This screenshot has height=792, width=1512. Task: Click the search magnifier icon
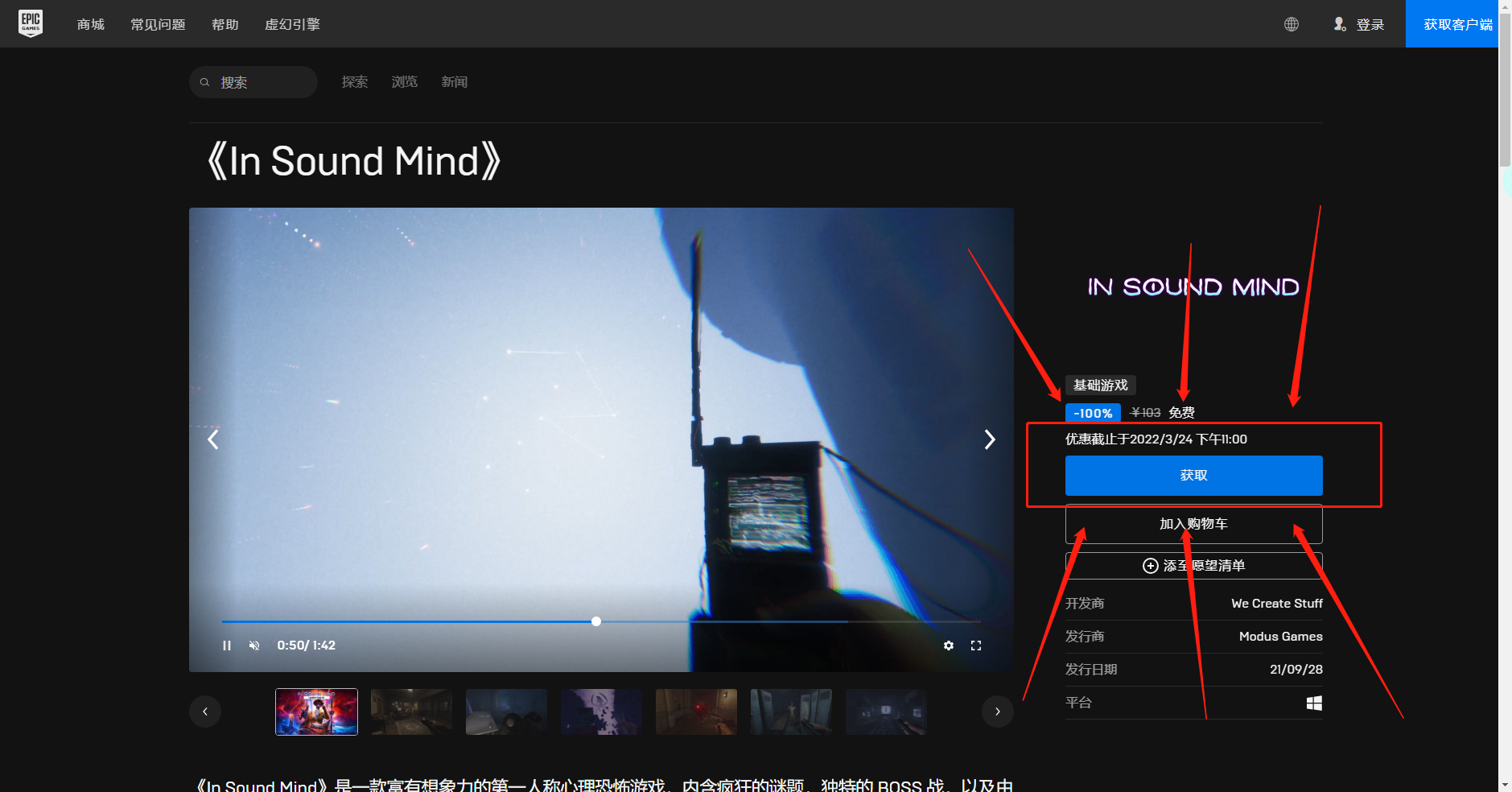click(x=206, y=81)
